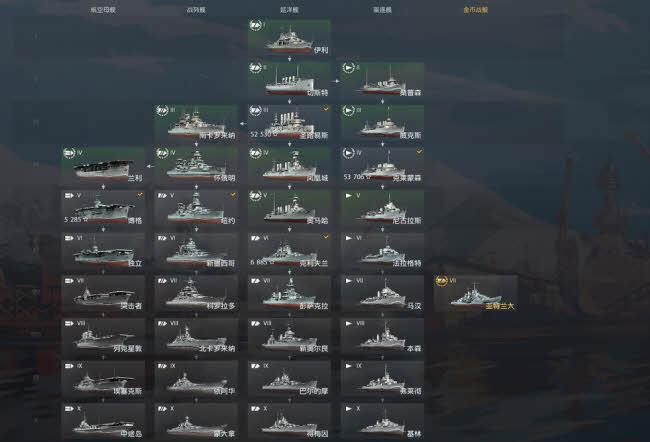Click the aircraft carrier icon on 兰利 card
The image size is (650, 442).
[x=69, y=153]
